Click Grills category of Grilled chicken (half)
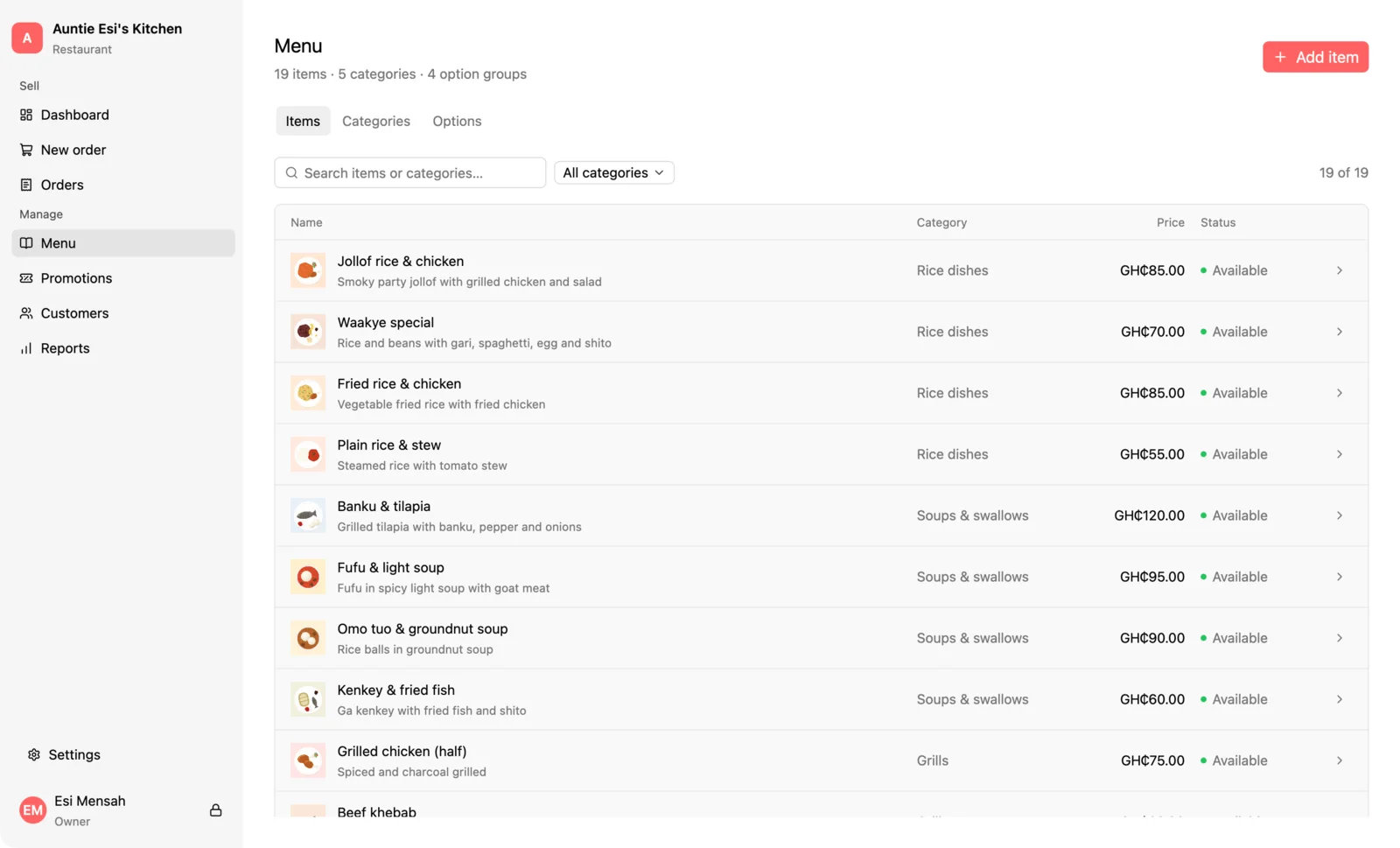Viewport: 1400px width, 848px height. pyautogui.click(x=933, y=760)
